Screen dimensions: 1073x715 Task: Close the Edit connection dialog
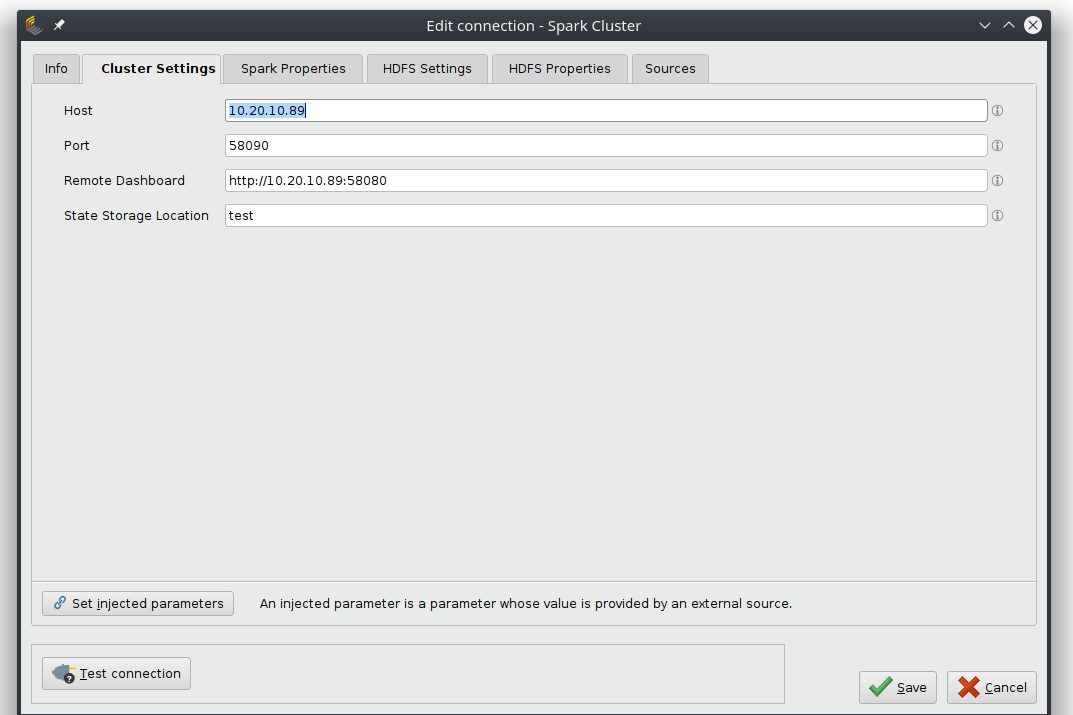(x=1033, y=25)
